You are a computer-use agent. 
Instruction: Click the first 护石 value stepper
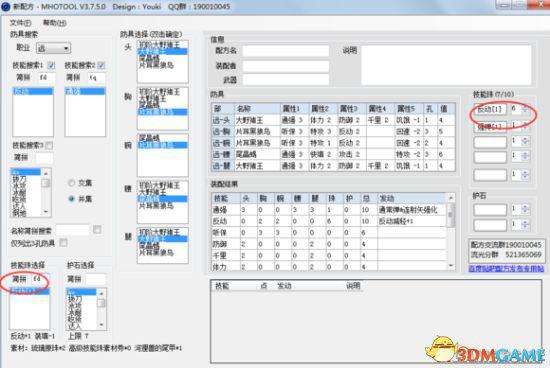(525, 209)
